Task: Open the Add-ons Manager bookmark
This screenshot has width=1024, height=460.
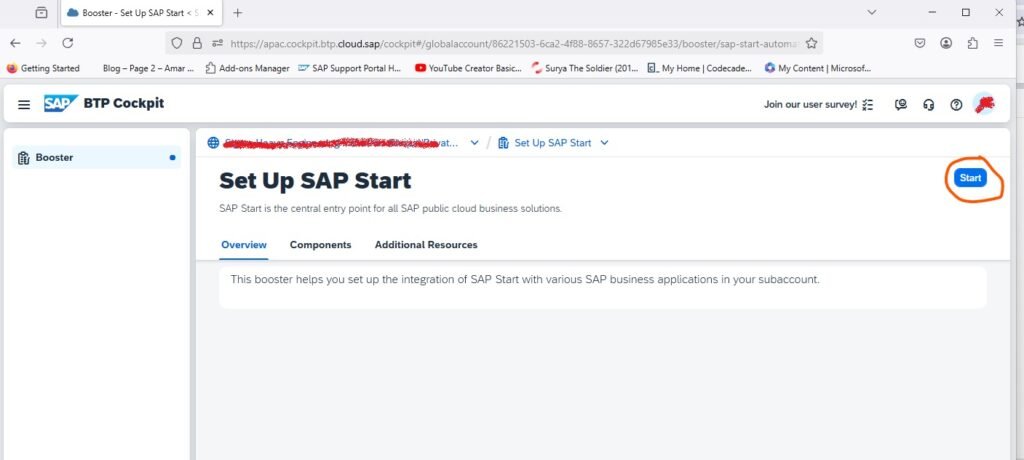Action: (x=247, y=68)
